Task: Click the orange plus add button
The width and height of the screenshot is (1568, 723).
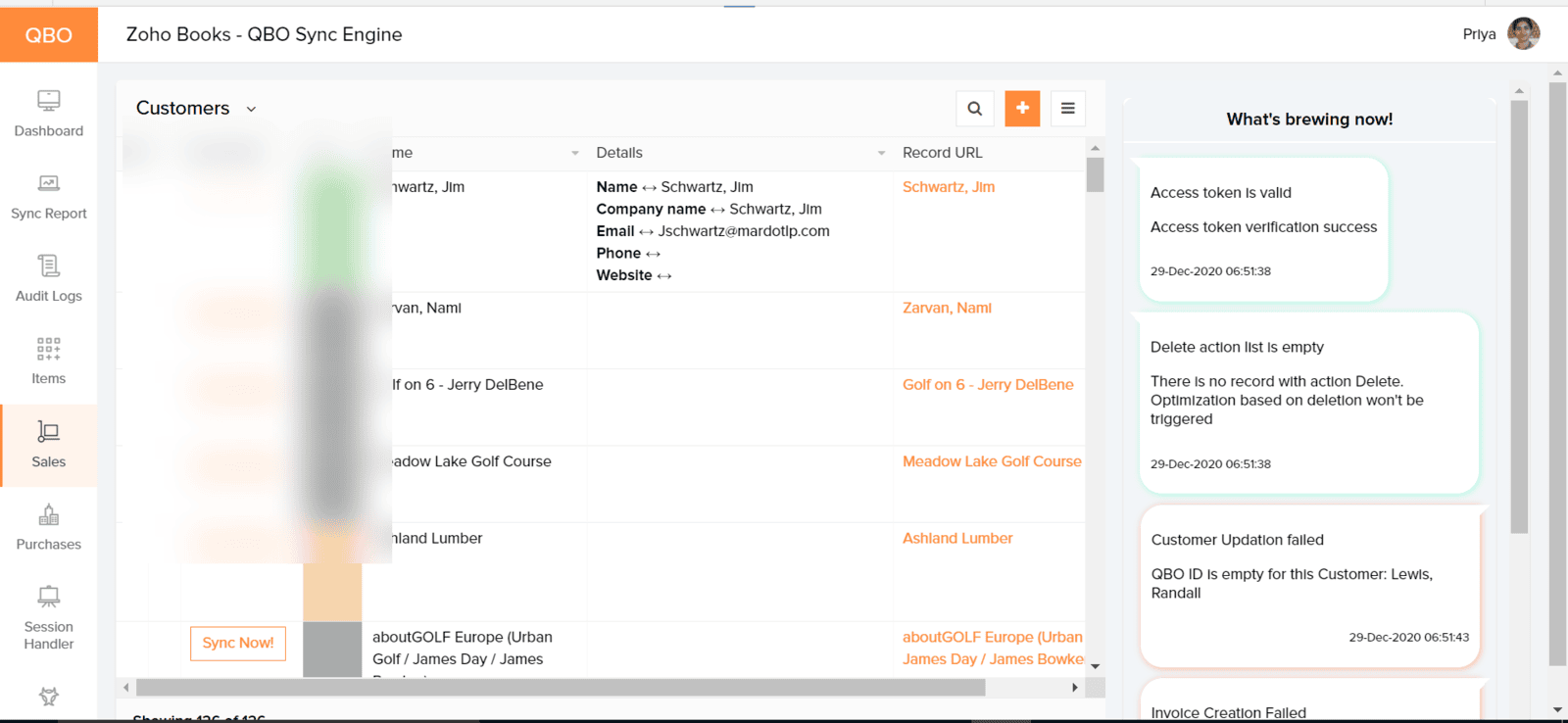Action: pyautogui.click(x=1022, y=108)
